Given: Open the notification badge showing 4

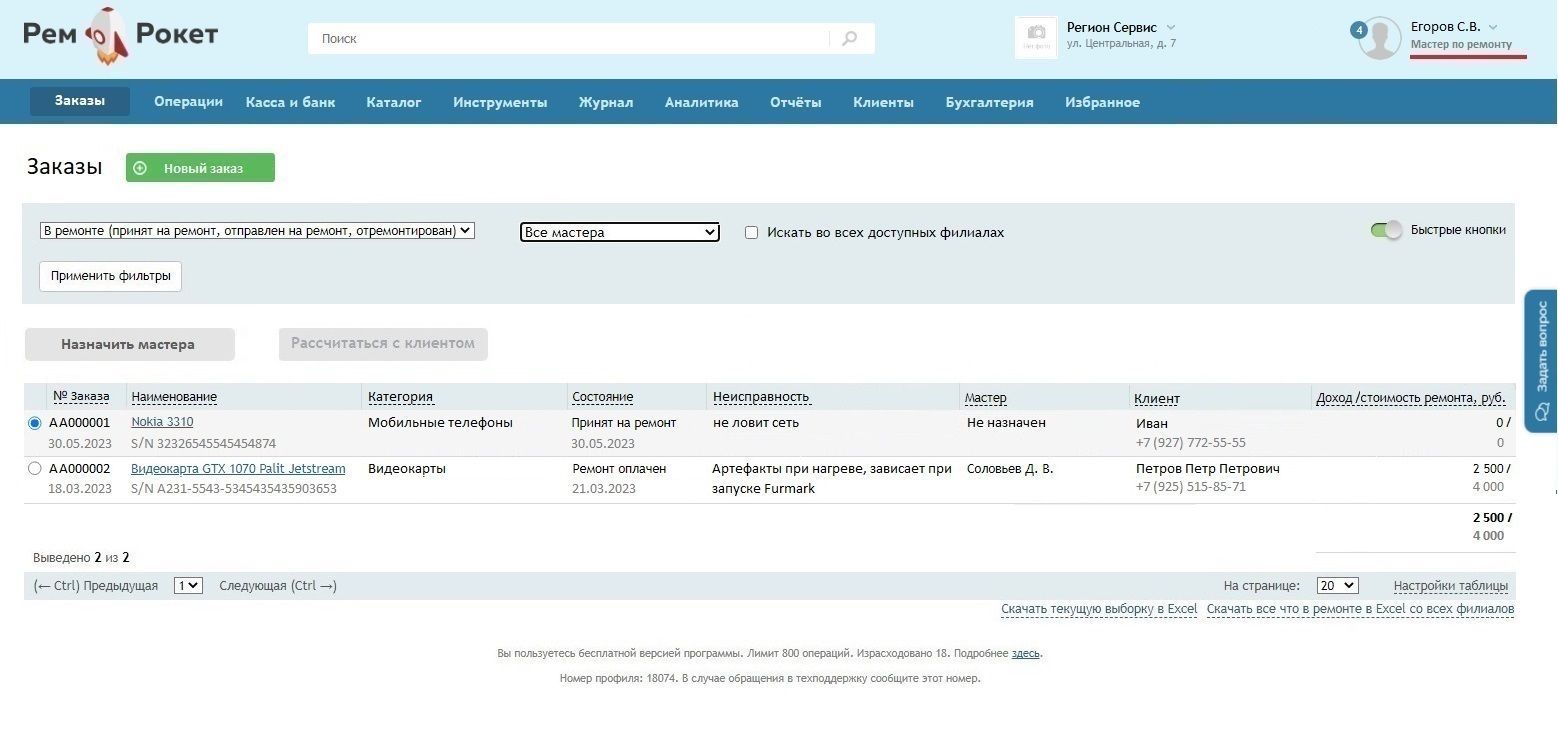Looking at the screenshot, I should pyautogui.click(x=1358, y=30).
